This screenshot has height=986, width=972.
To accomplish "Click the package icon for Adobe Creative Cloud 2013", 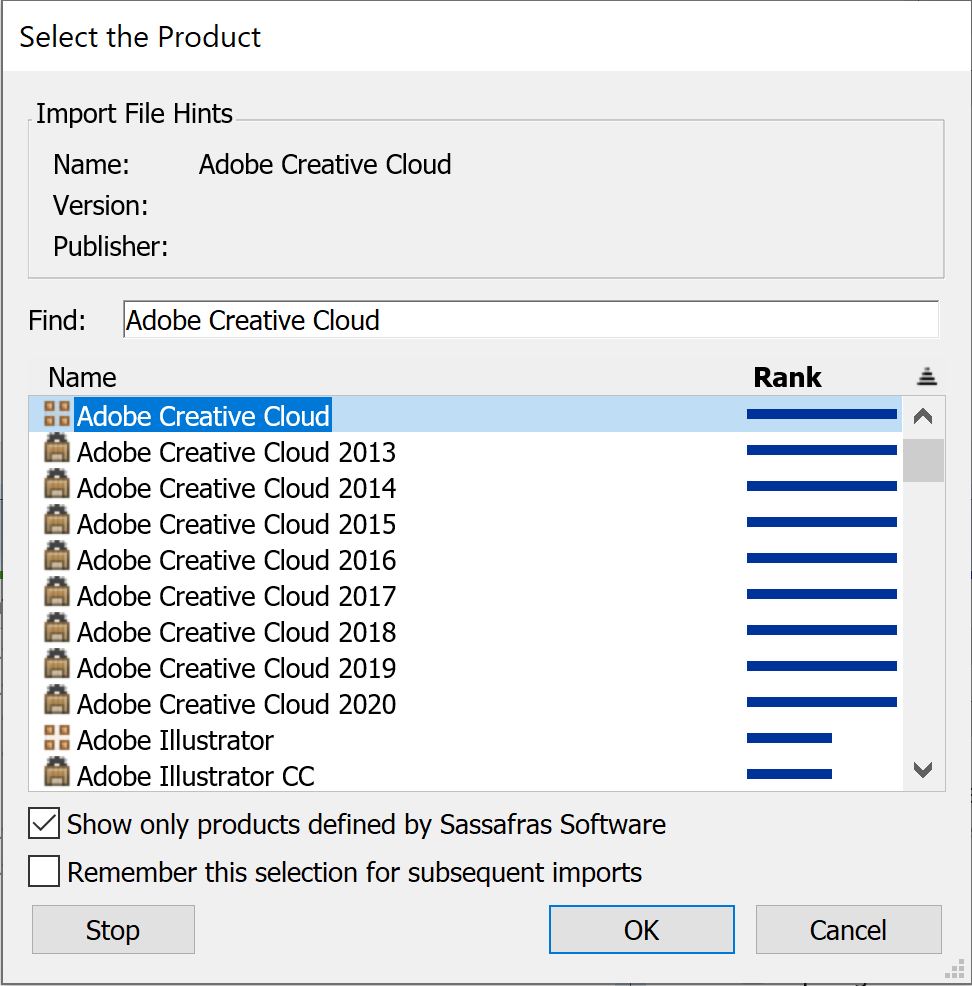I will tap(57, 449).
